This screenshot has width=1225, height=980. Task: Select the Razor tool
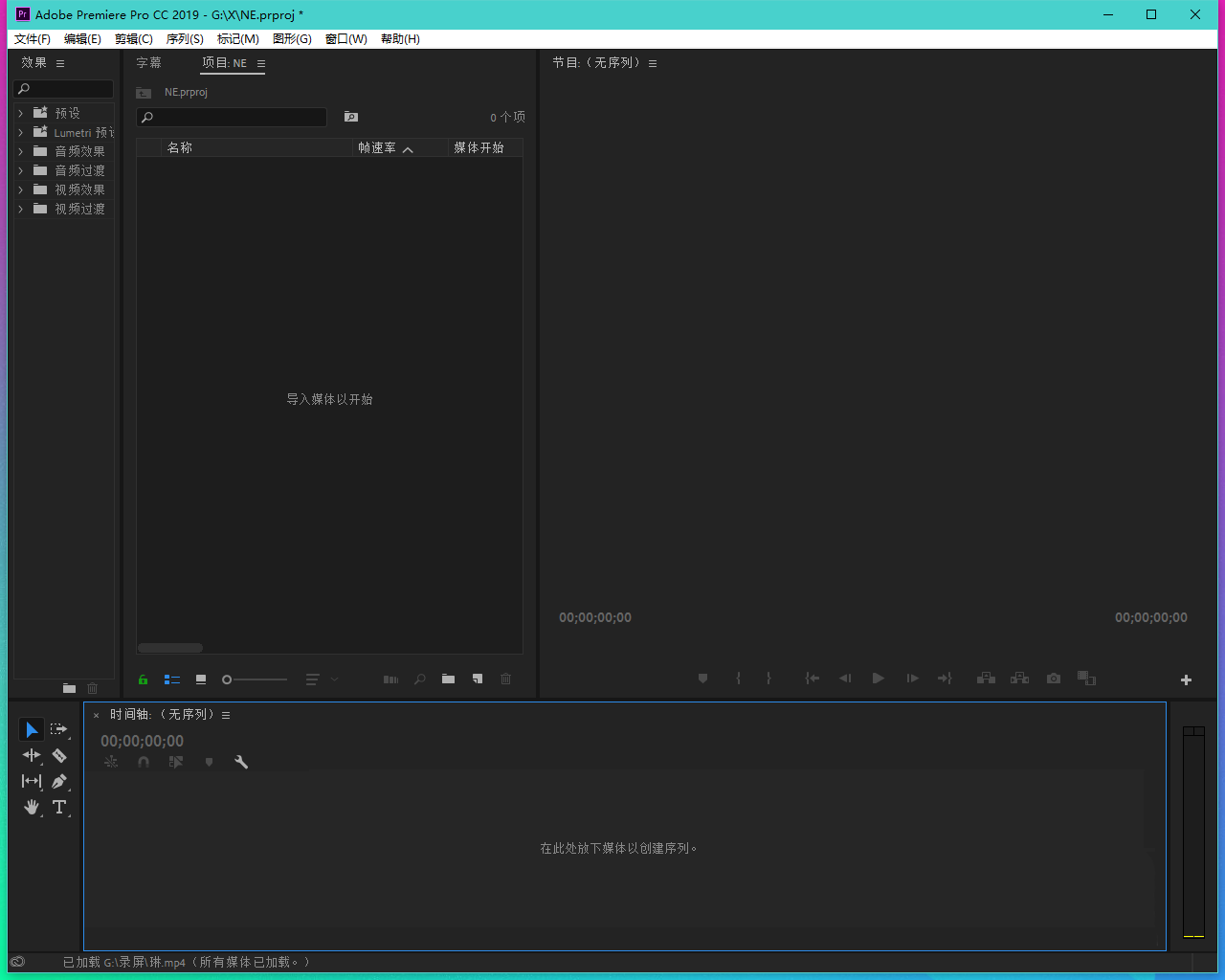(59, 756)
